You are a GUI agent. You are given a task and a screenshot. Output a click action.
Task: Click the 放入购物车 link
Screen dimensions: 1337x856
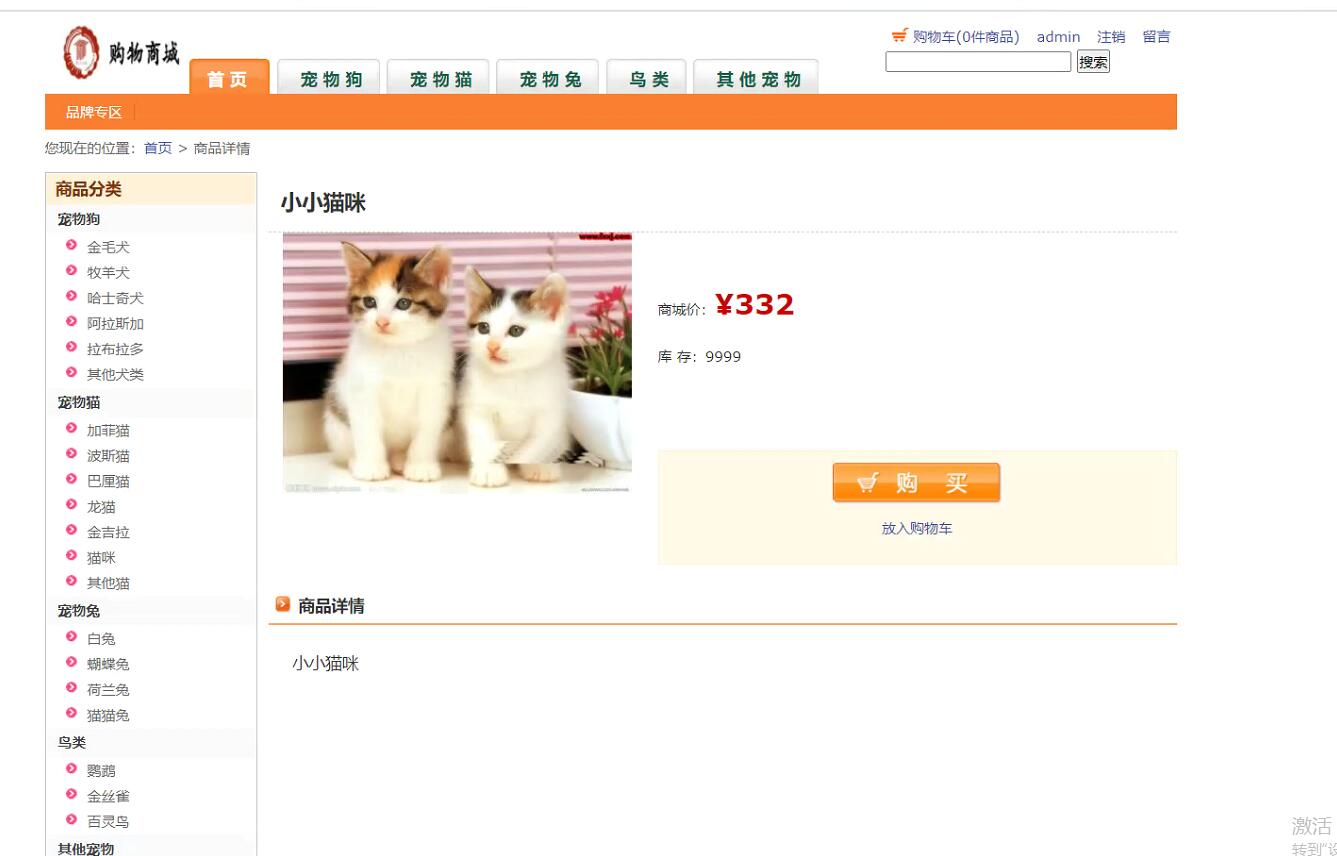[917, 528]
